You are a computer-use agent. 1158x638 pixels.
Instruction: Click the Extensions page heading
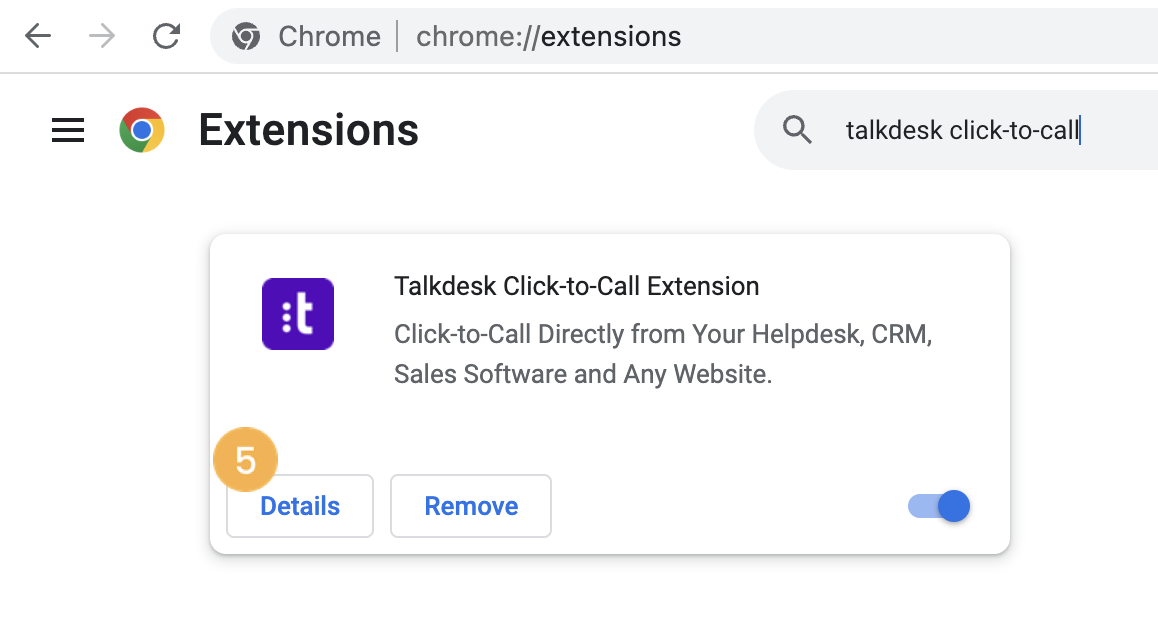(x=309, y=130)
